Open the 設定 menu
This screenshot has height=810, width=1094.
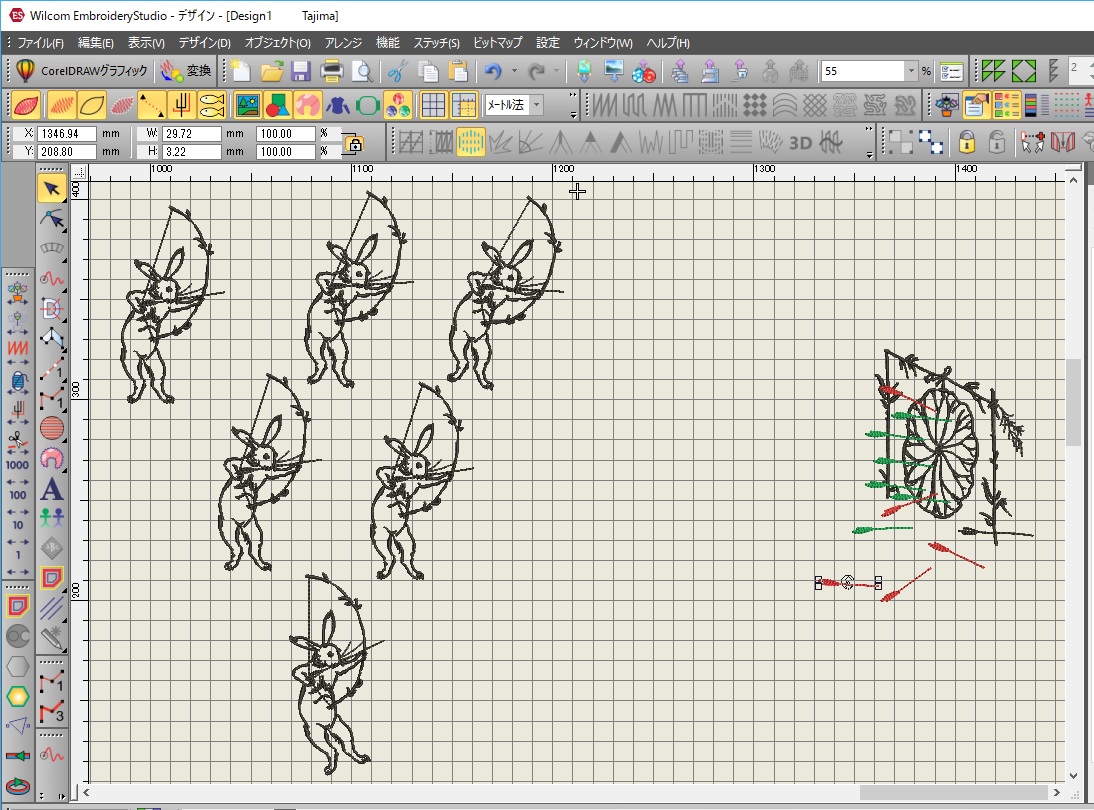click(x=548, y=43)
